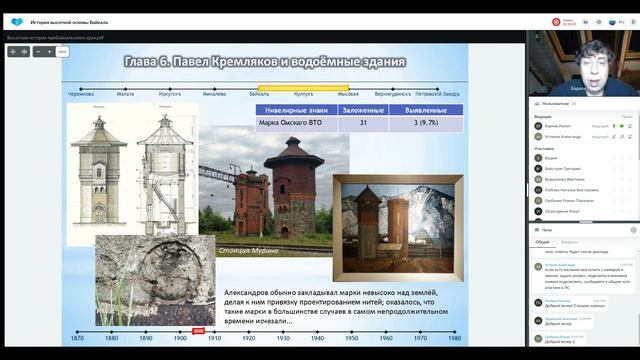640x360 pixels.
Task: Click the 3 (9.7%) table cell
Action: 426,123
